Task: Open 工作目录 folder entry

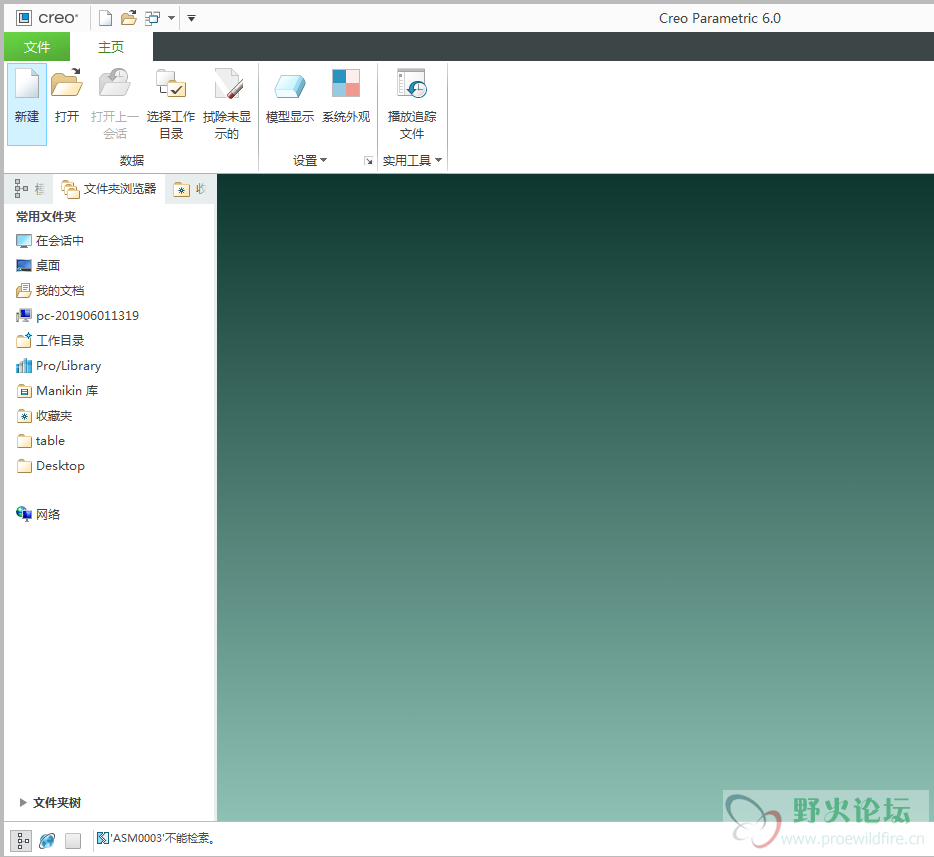Action: pos(50,341)
